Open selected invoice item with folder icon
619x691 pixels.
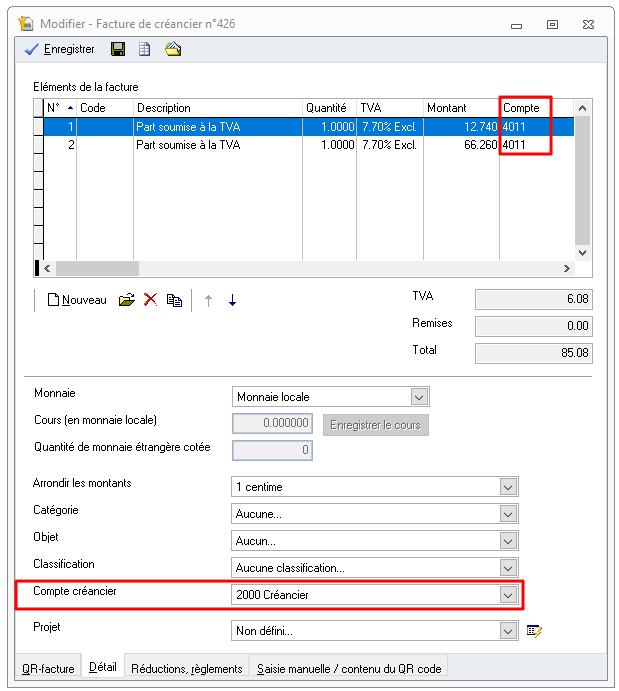click(x=126, y=300)
